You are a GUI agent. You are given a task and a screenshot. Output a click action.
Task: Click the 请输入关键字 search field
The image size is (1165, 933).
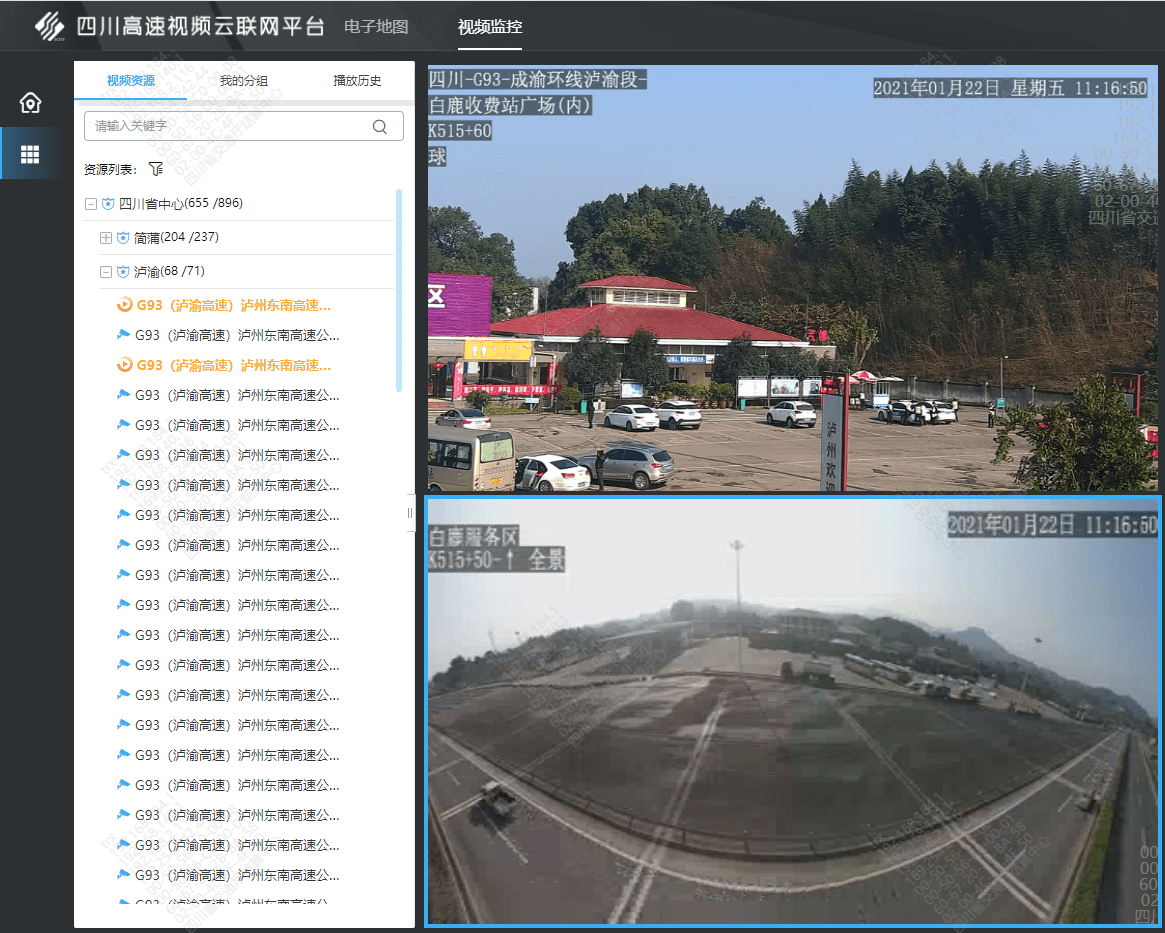point(230,126)
